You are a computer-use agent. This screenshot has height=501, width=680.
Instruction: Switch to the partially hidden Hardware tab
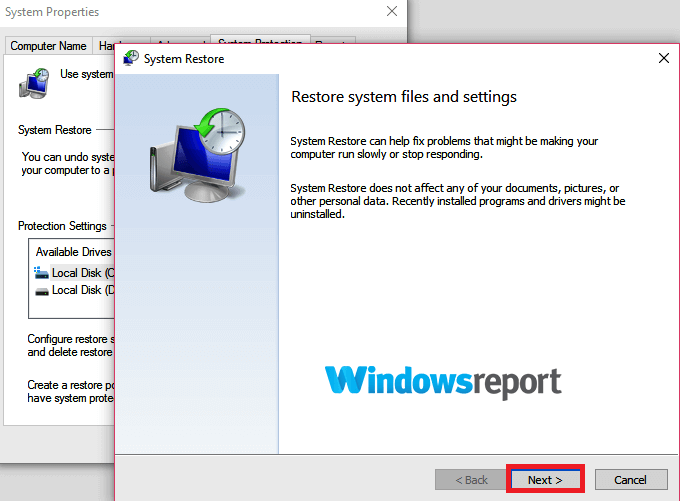pyautogui.click(x=104, y=46)
